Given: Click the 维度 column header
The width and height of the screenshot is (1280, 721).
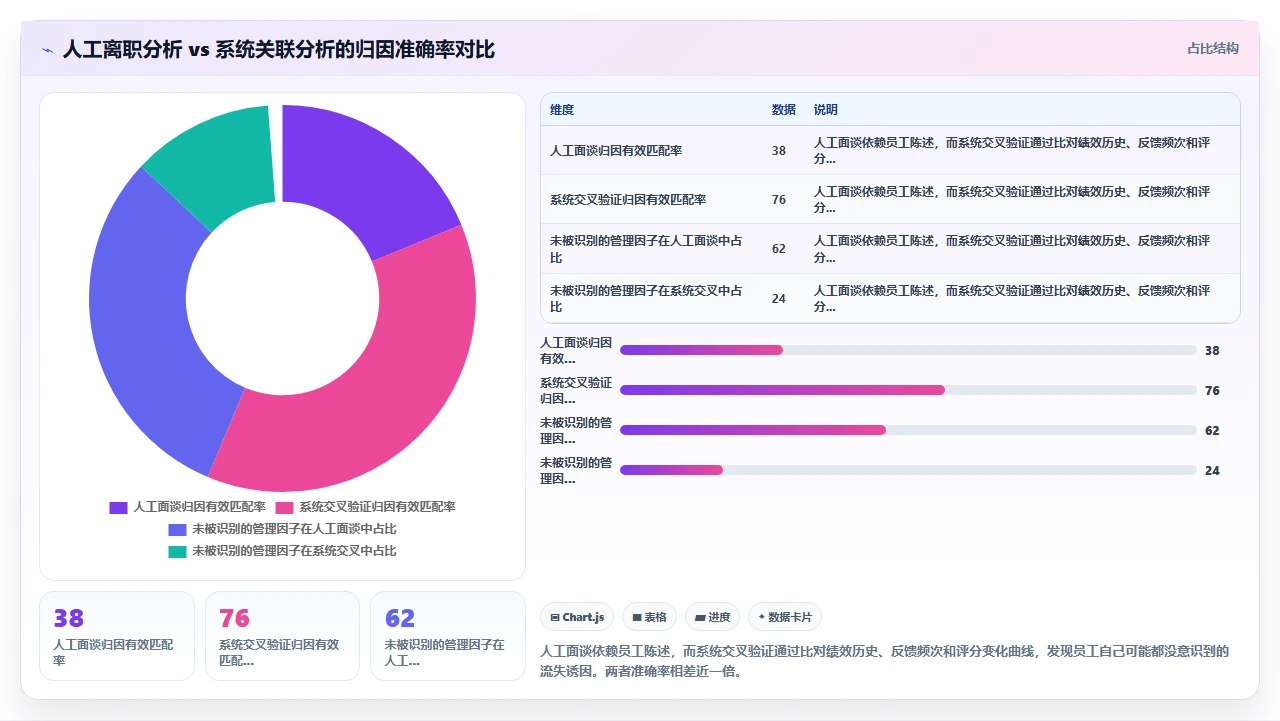Looking at the screenshot, I should pos(562,110).
